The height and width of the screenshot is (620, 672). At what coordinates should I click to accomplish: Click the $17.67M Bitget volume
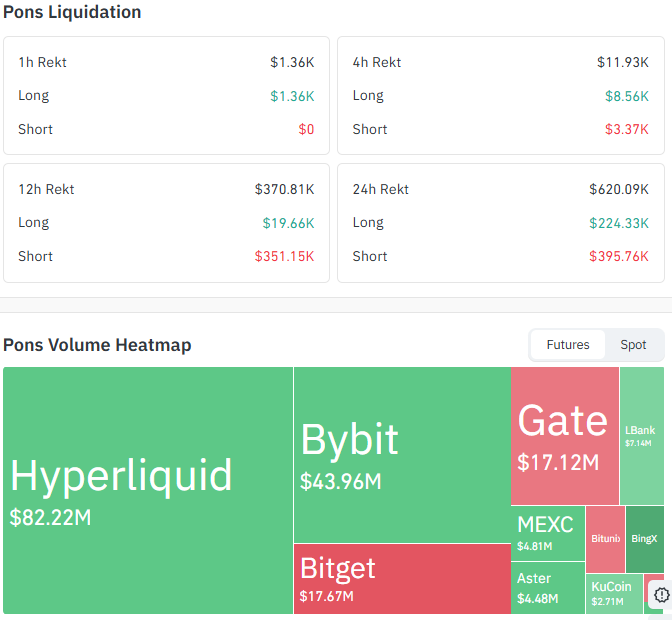tap(327, 596)
